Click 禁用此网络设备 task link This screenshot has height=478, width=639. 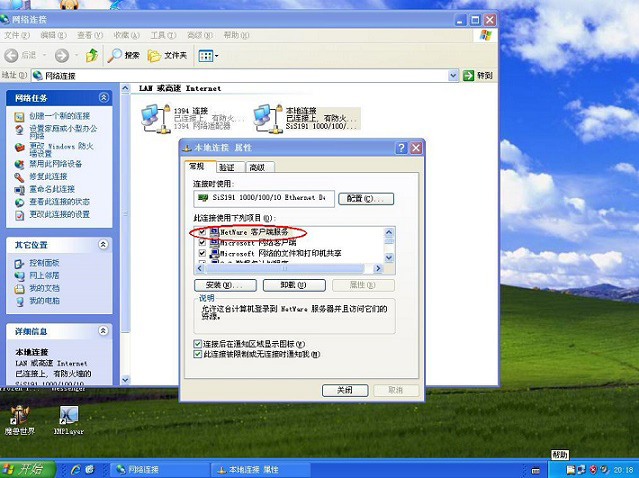coord(55,164)
